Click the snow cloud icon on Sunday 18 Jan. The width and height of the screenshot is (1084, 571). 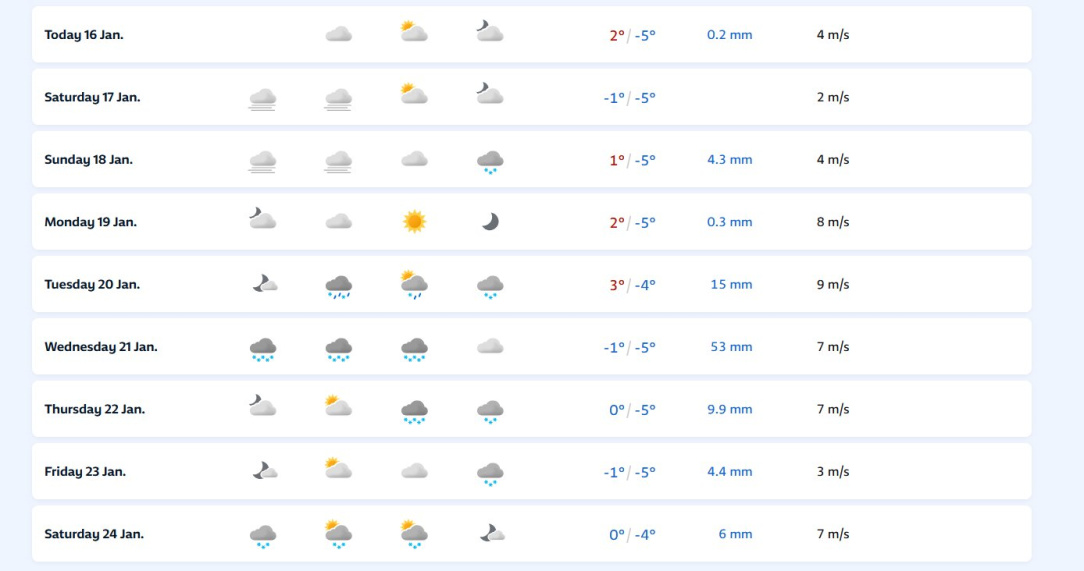pyautogui.click(x=490, y=162)
